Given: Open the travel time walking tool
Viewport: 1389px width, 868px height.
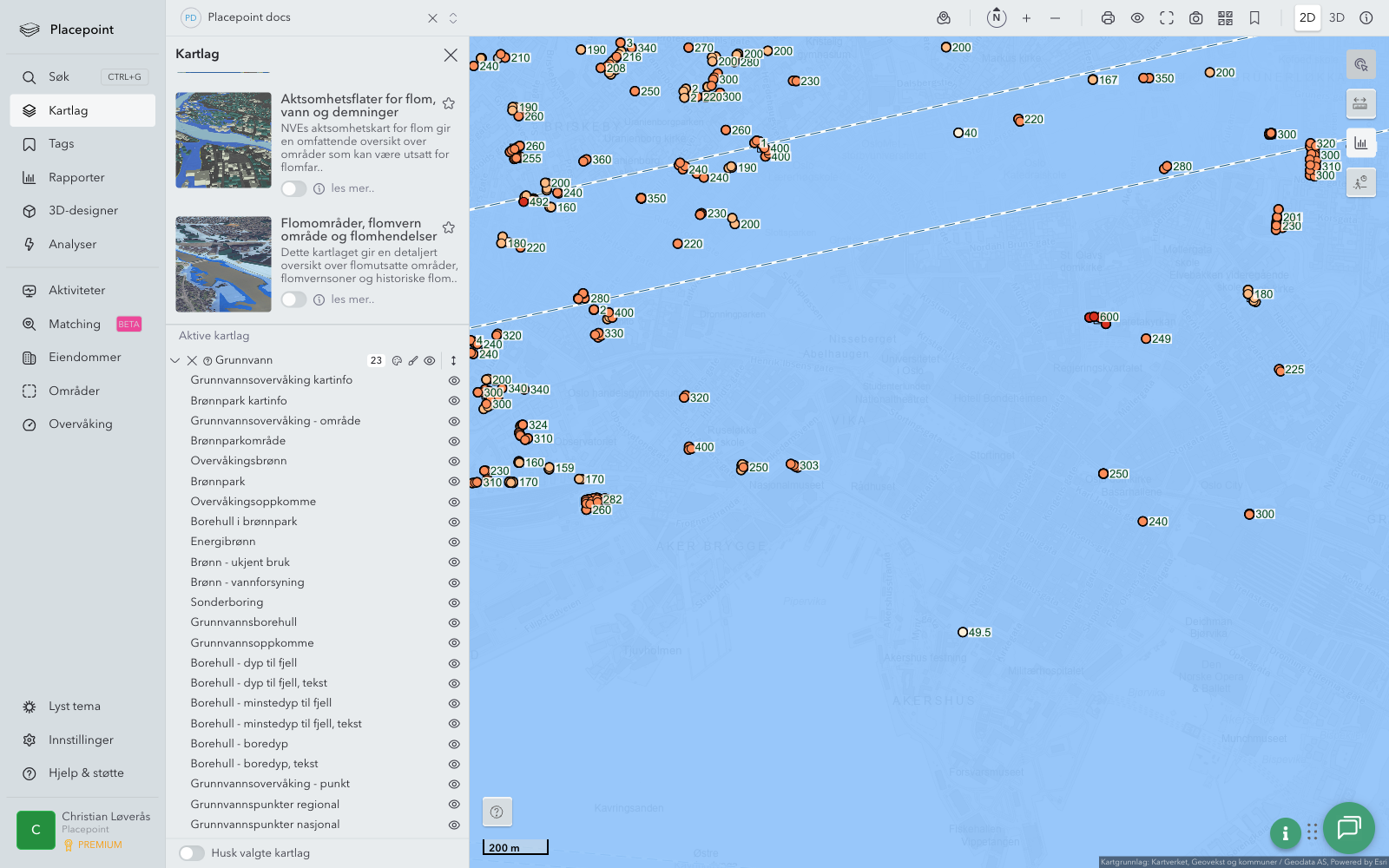Looking at the screenshot, I should 1360,182.
